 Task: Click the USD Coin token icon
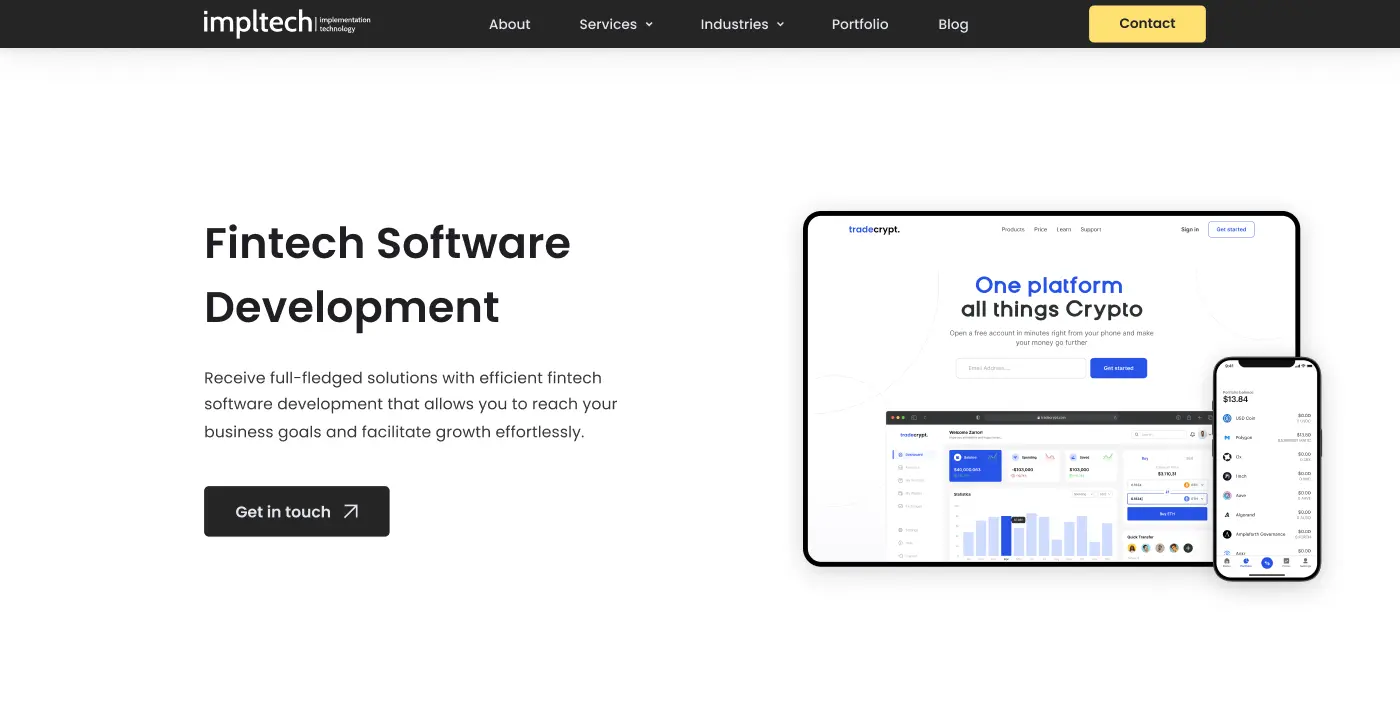pos(1227,418)
